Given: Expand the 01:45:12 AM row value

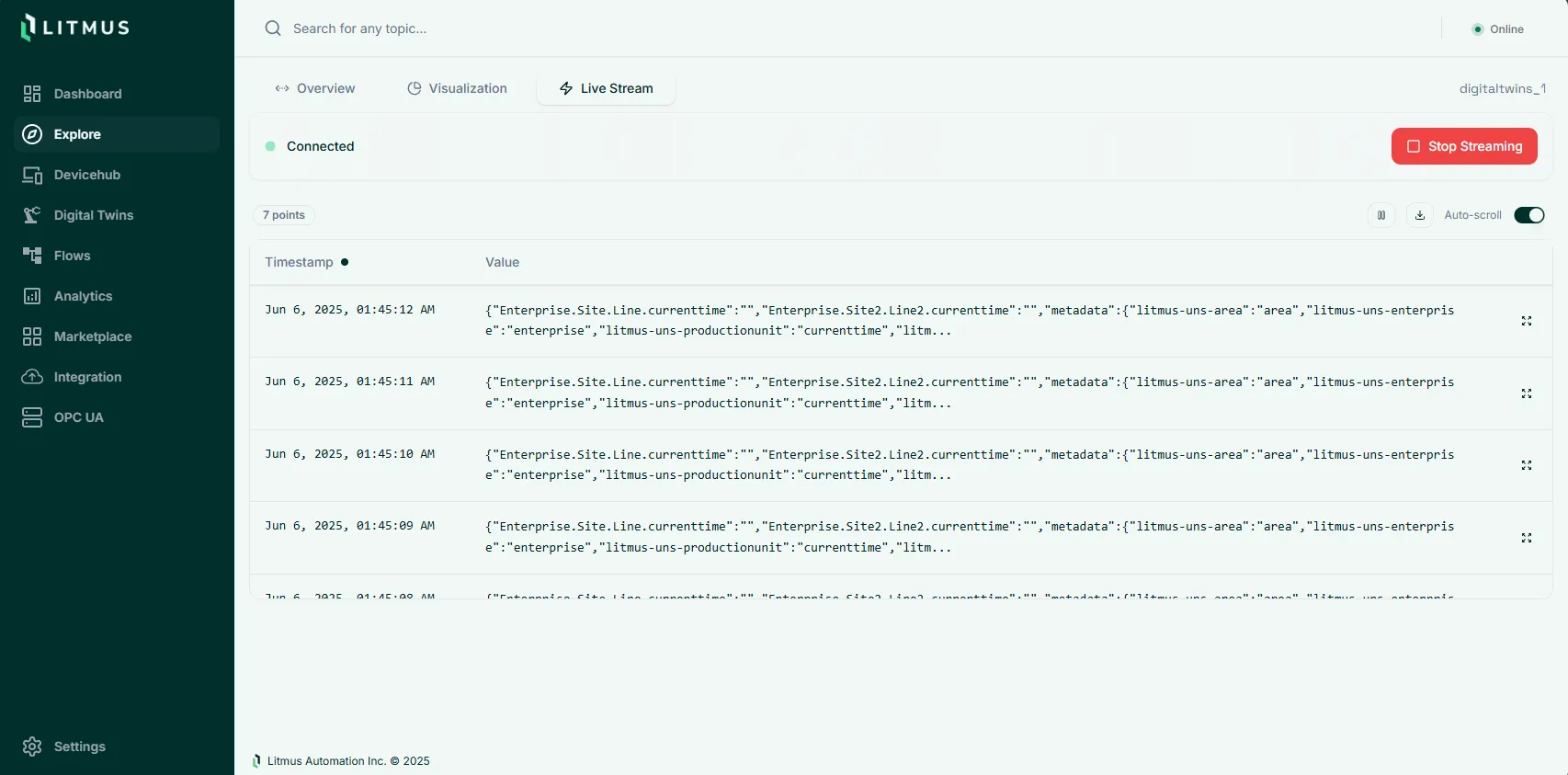Looking at the screenshot, I should pos(1527,321).
